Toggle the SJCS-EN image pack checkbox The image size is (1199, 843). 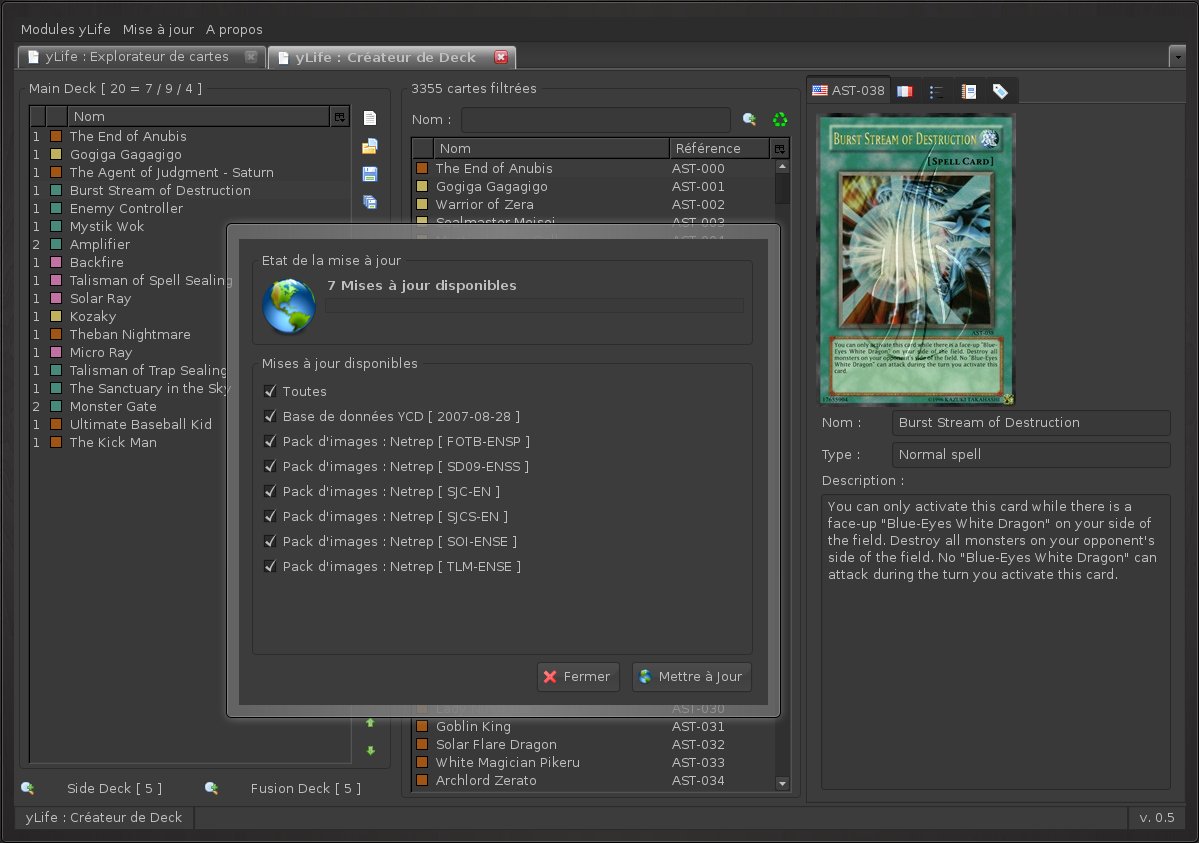coord(270,516)
